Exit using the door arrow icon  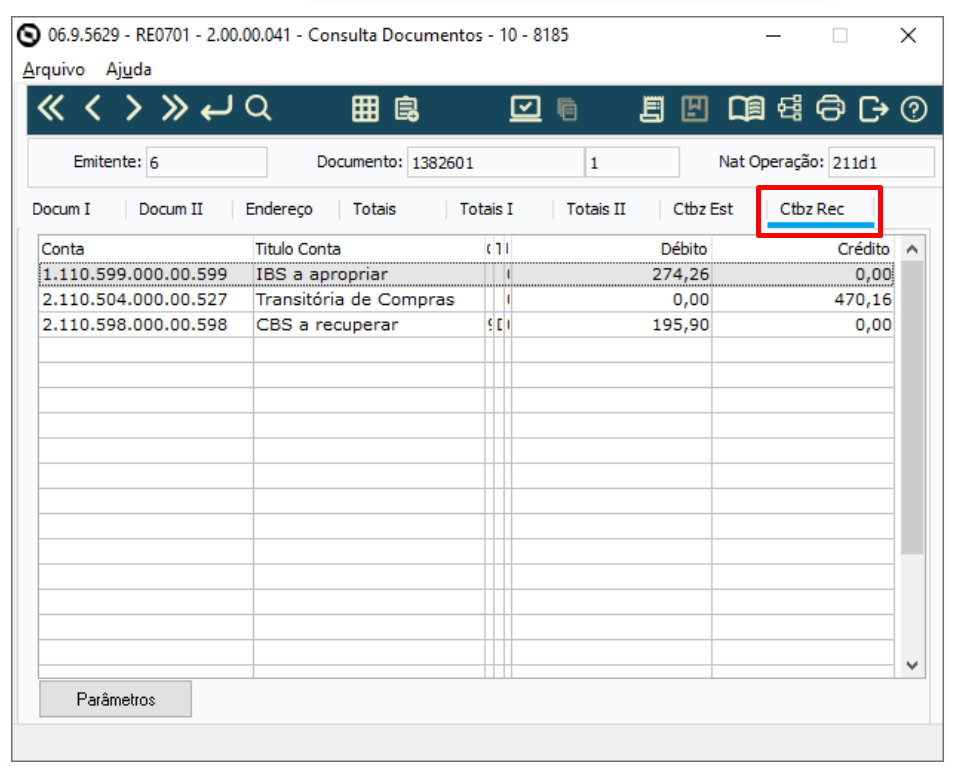pos(873,109)
